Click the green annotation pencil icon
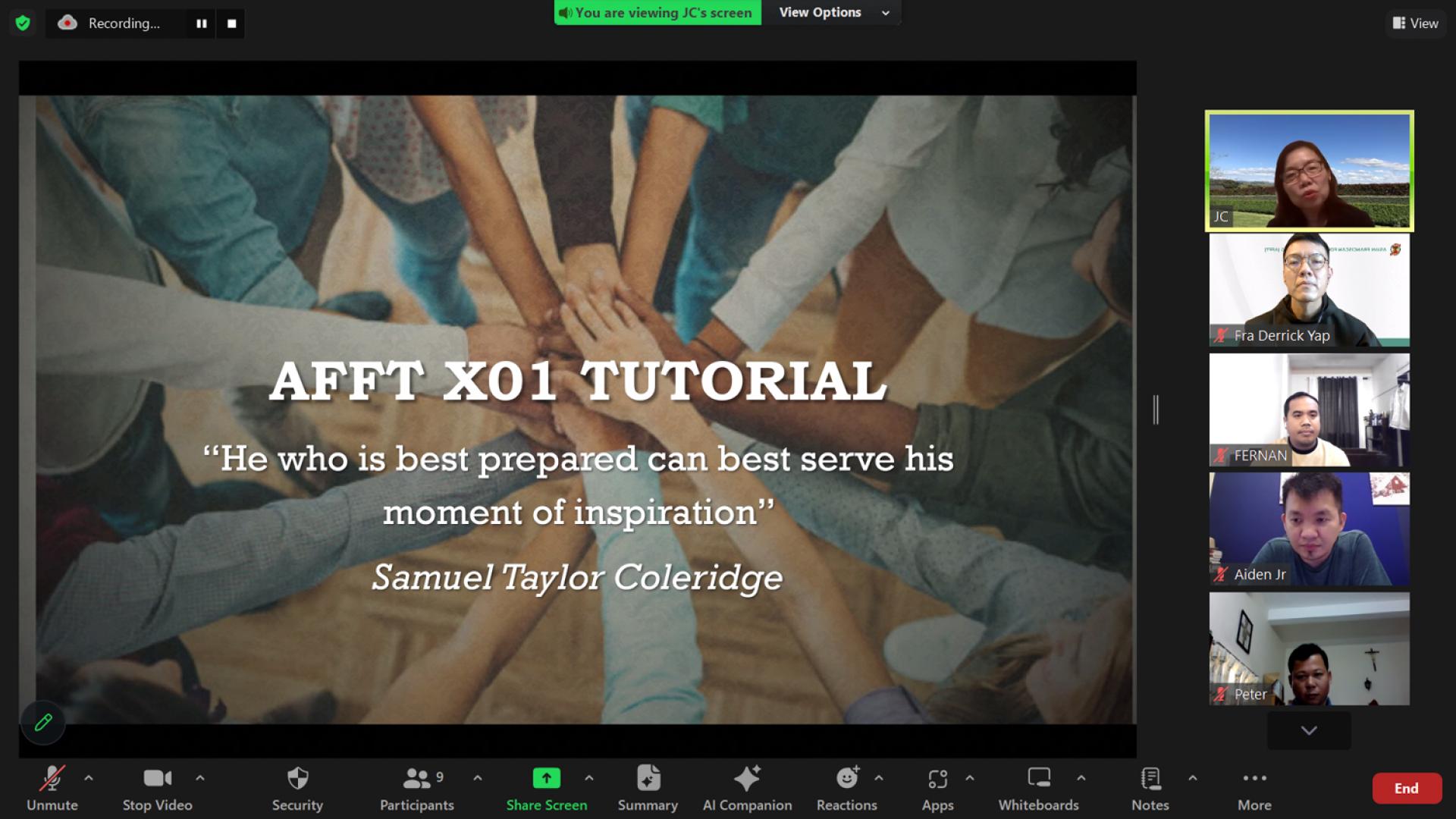Screen dimensions: 1456x819 [43, 722]
